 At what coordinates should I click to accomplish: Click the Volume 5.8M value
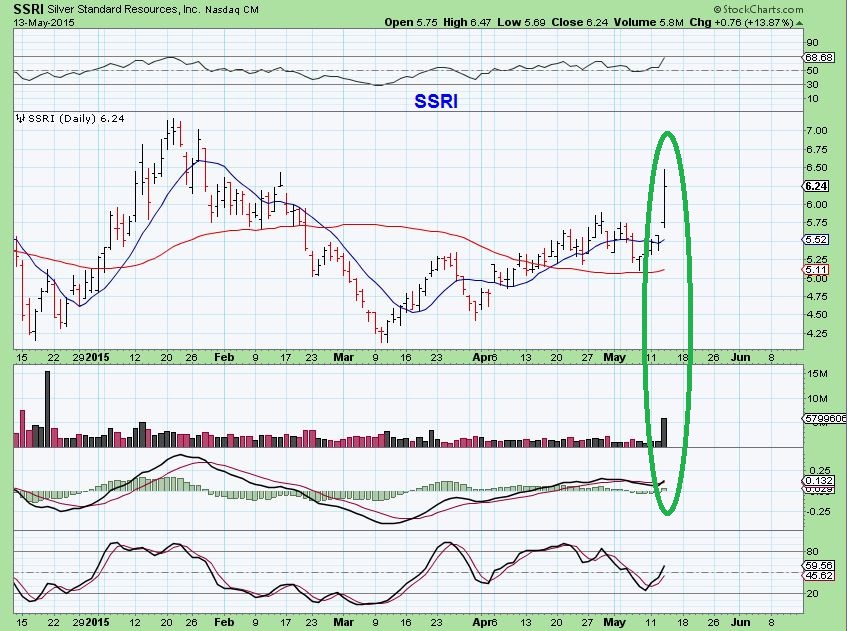tap(649, 22)
